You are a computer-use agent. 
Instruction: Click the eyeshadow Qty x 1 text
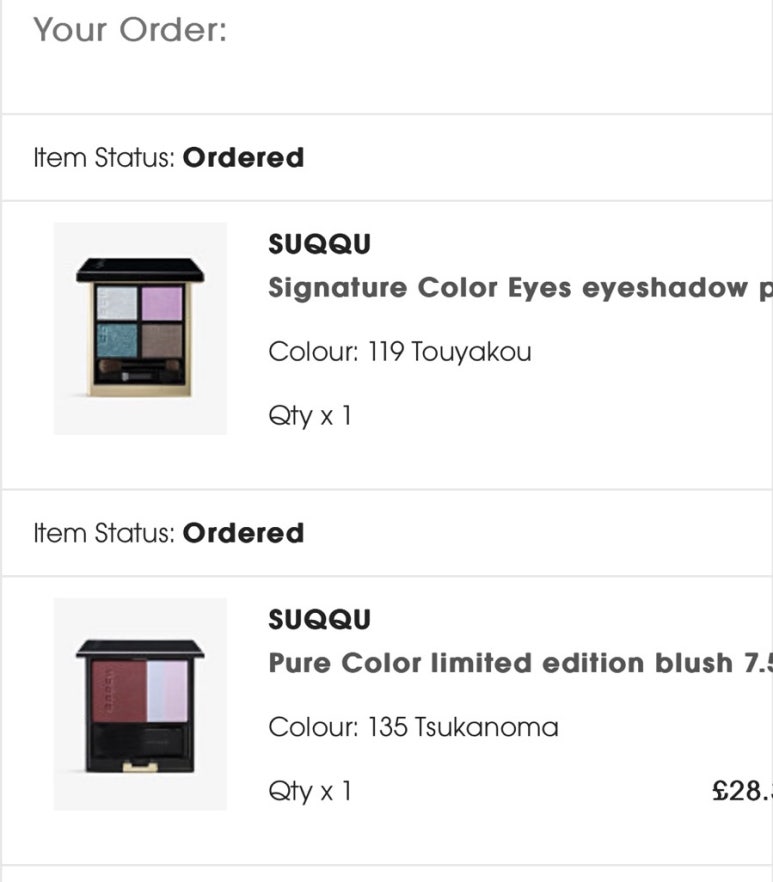[x=310, y=417]
